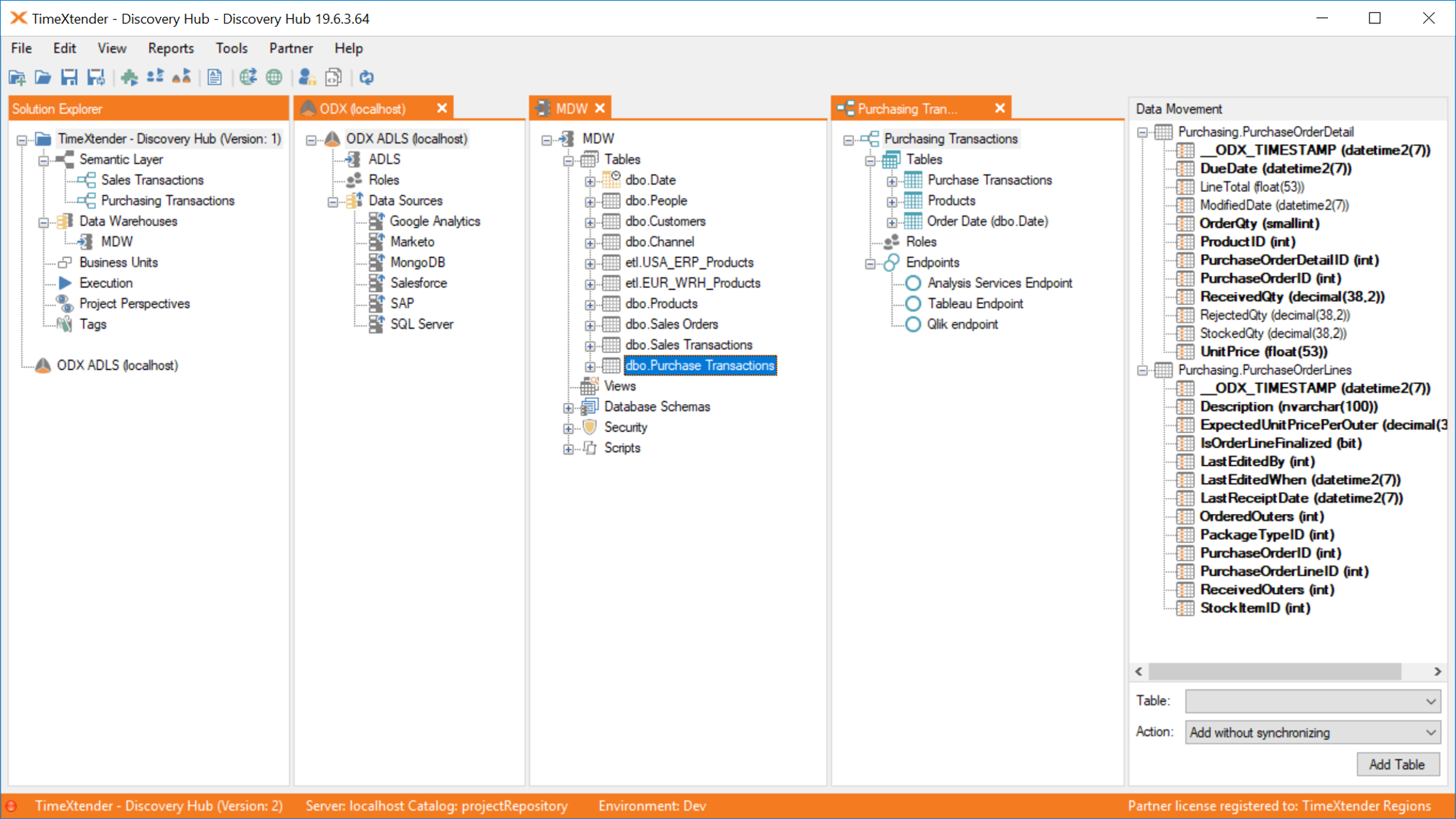
Task: Click the New Project folder-plus toolbar icon
Action: tap(17, 77)
